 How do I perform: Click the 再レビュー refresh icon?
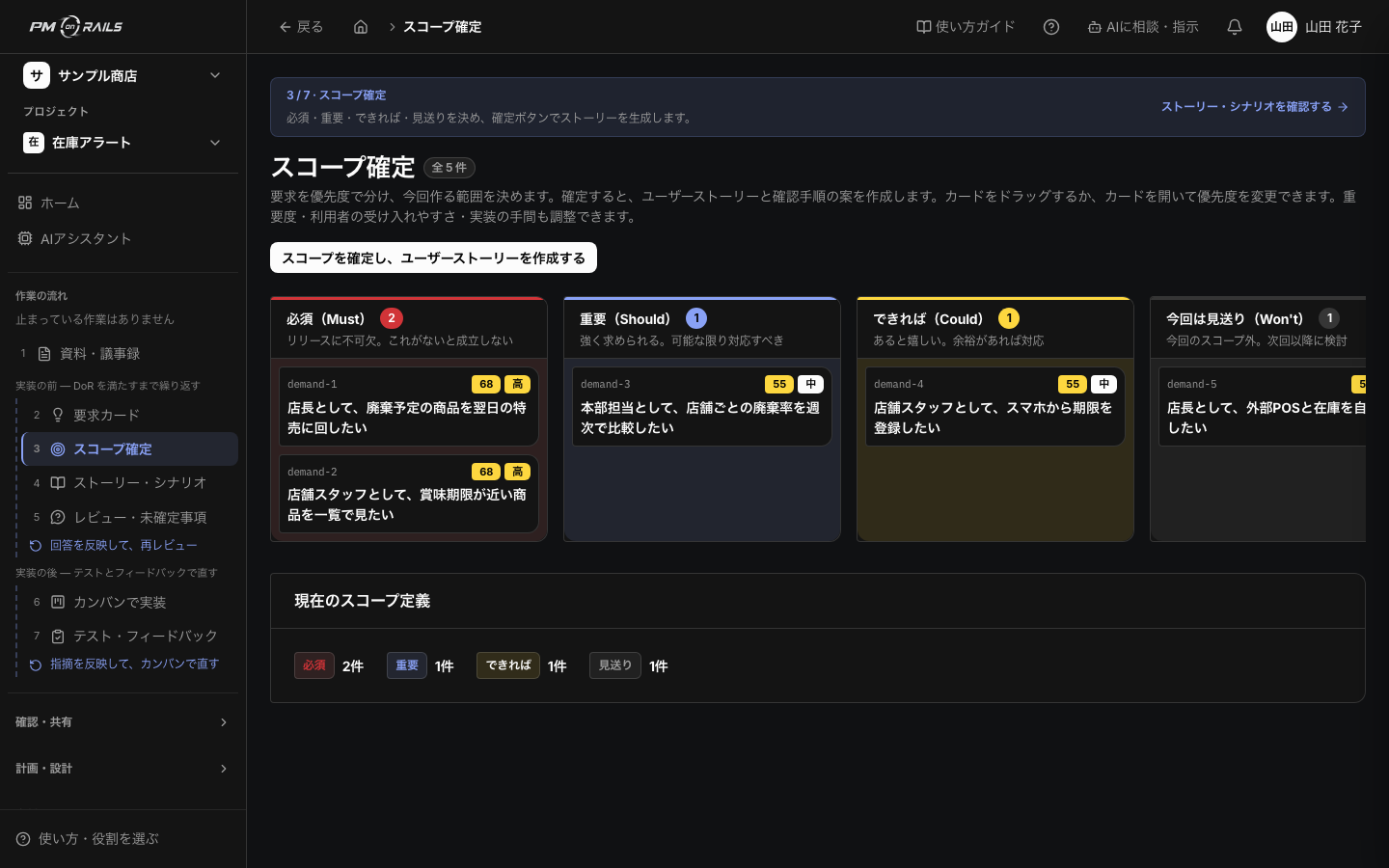(x=36, y=546)
